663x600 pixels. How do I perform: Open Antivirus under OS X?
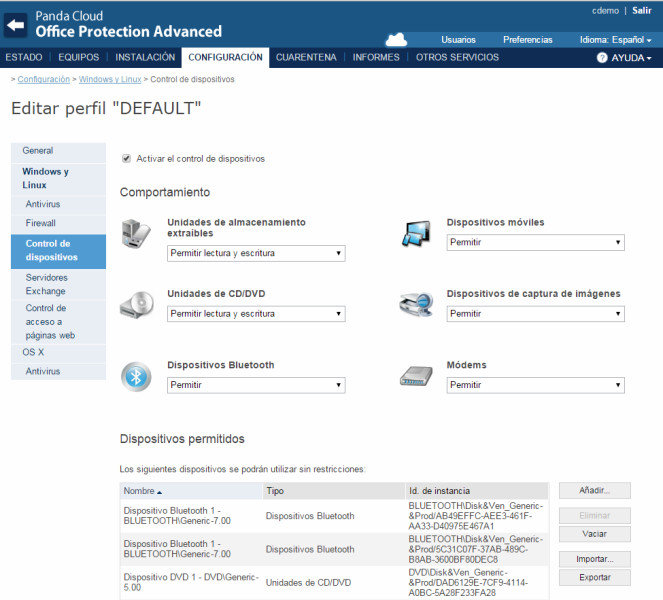(x=58, y=372)
